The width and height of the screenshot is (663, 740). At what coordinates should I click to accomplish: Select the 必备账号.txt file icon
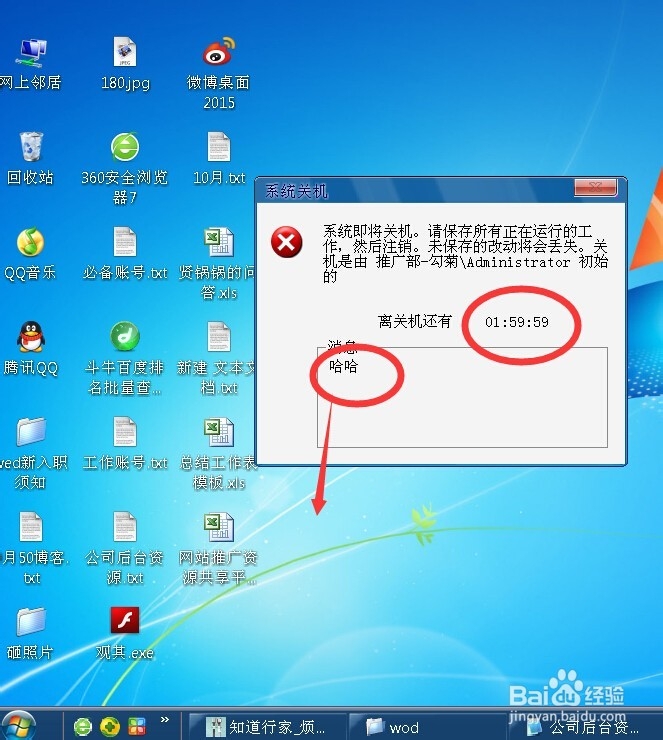[125, 242]
